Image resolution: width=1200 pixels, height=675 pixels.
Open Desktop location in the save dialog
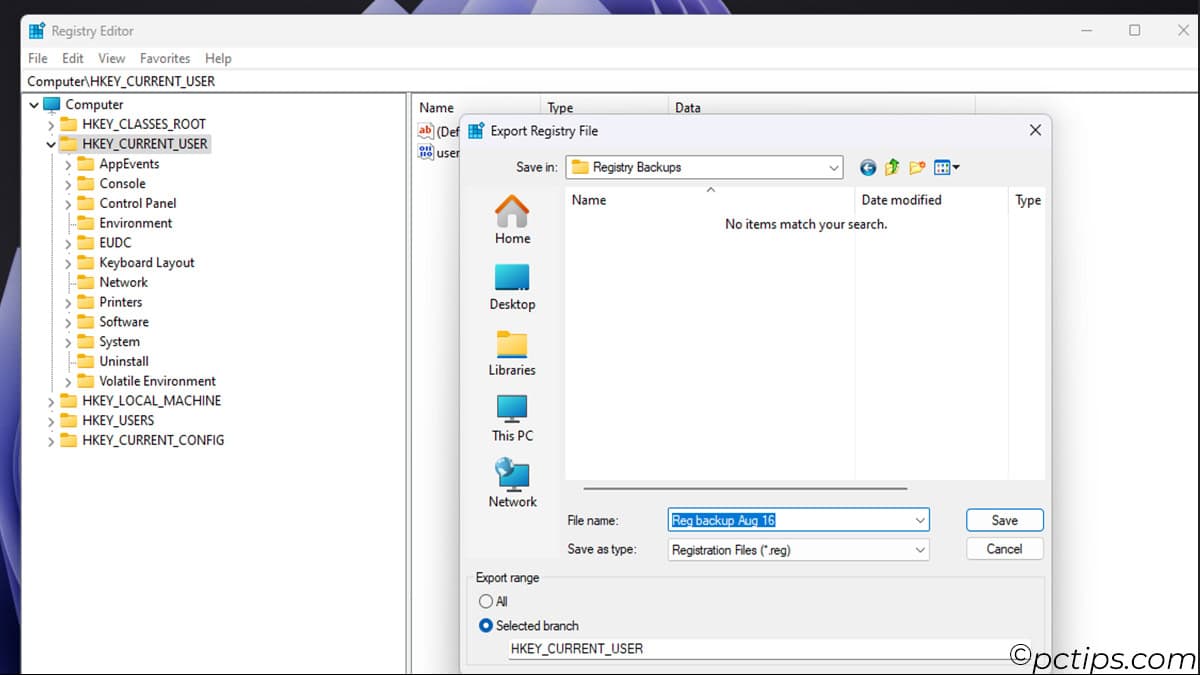coord(512,285)
